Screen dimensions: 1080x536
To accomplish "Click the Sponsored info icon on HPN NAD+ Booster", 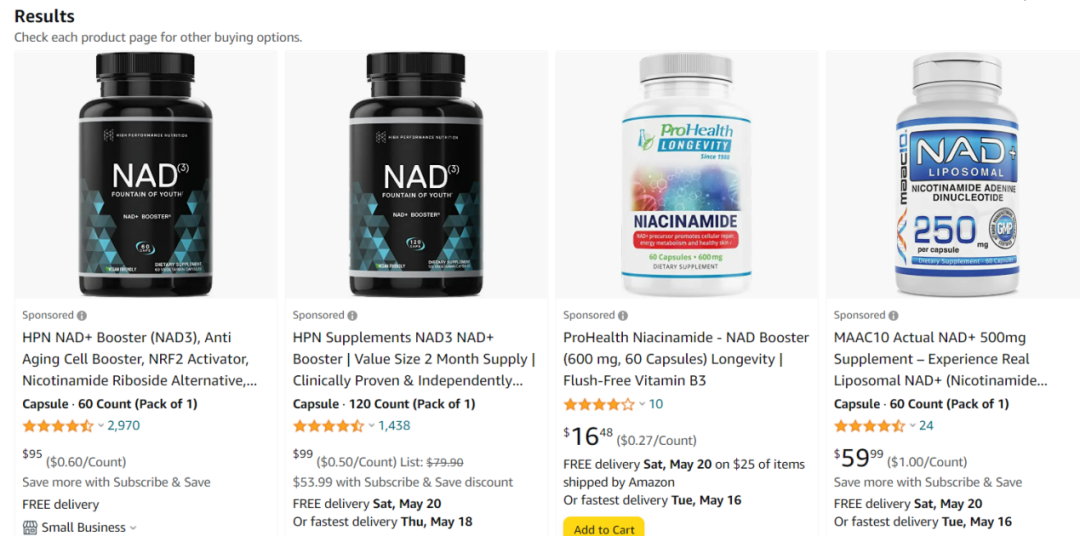I will click(x=82, y=316).
